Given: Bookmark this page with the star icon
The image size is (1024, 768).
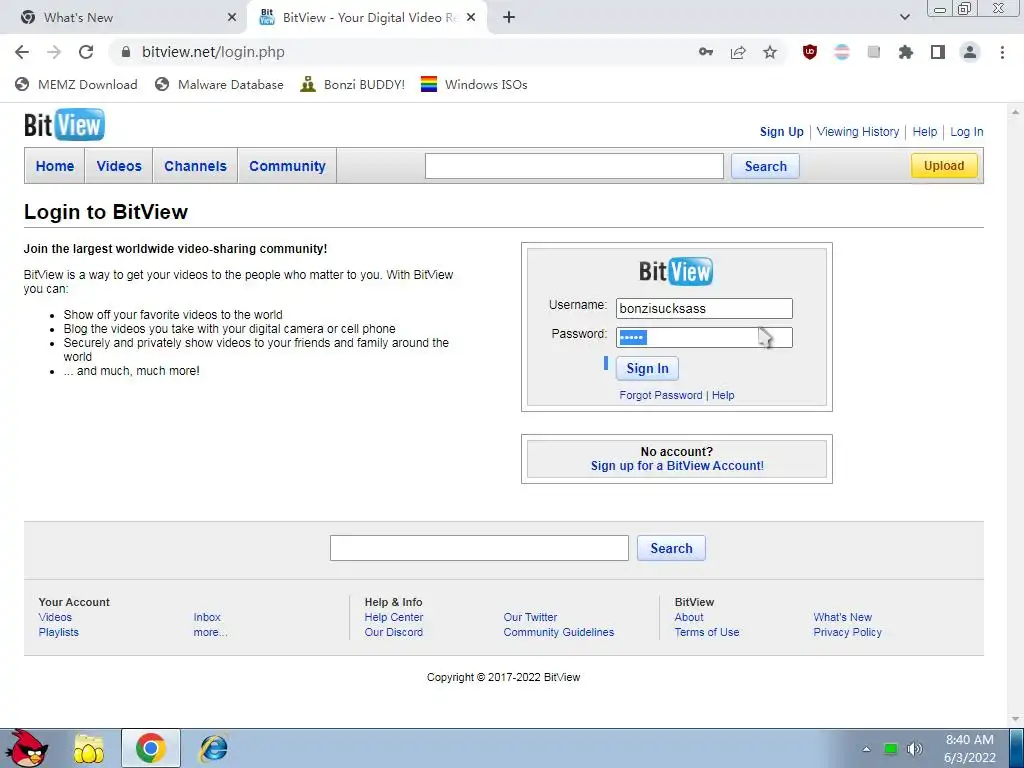Looking at the screenshot, I should (x=770, y=52).
